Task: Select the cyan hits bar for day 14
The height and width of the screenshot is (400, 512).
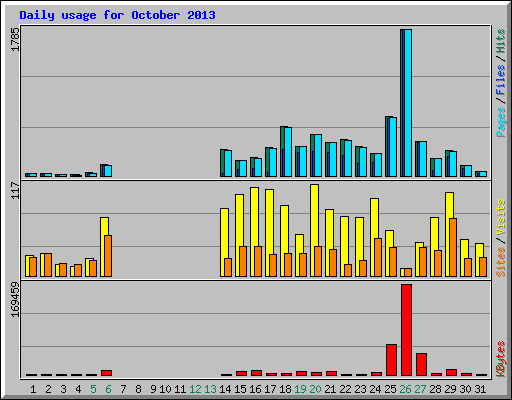Action: click(228, 163)
